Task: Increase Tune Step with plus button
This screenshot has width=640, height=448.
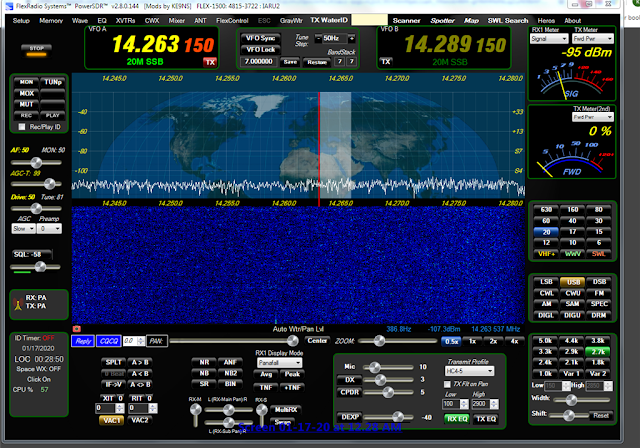Action: [x=352, y=38]
